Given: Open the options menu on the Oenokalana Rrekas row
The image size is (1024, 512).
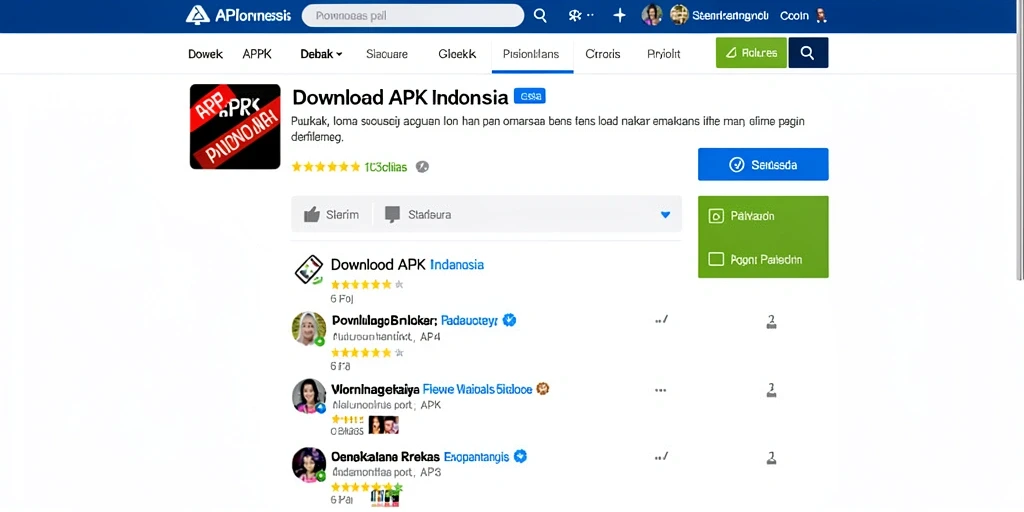Looking at the screenshot, I should click(661, 457).
